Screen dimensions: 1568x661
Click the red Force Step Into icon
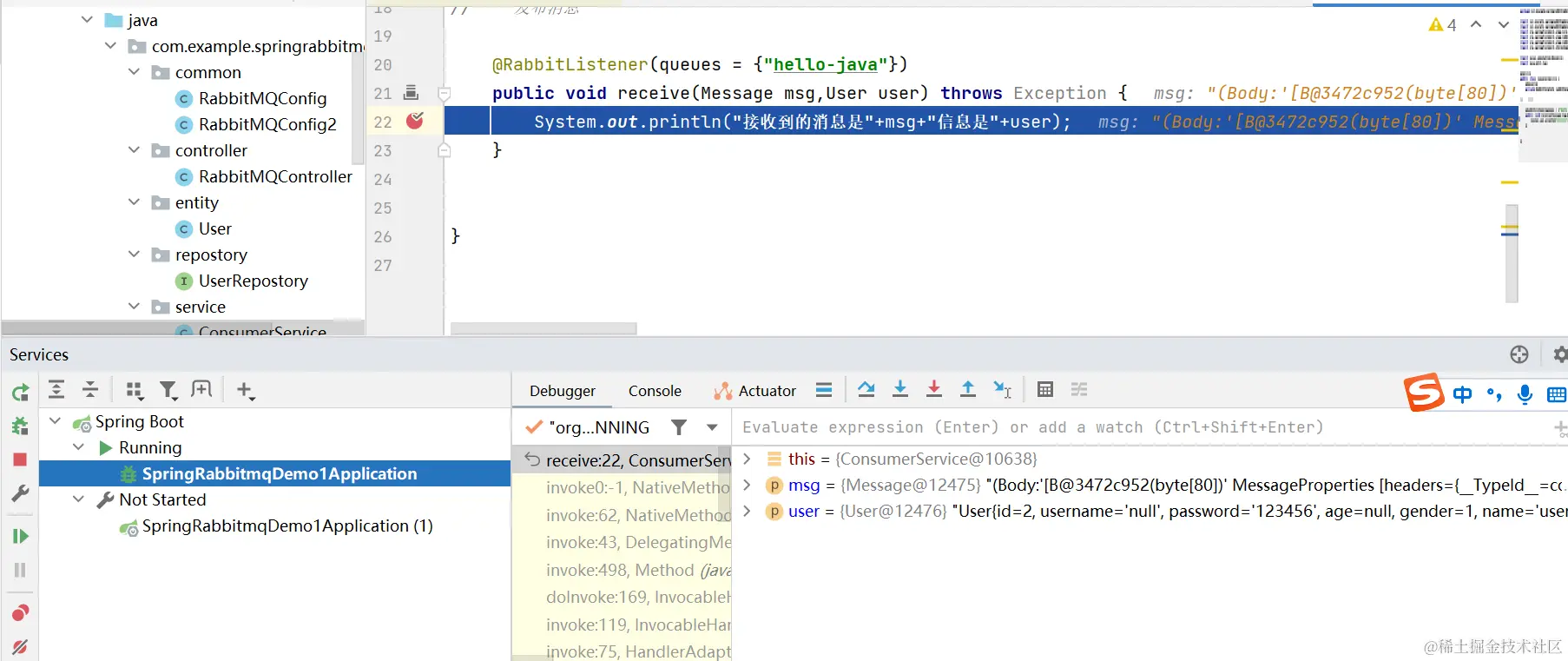pyautogui.click(x=934, y=389)
